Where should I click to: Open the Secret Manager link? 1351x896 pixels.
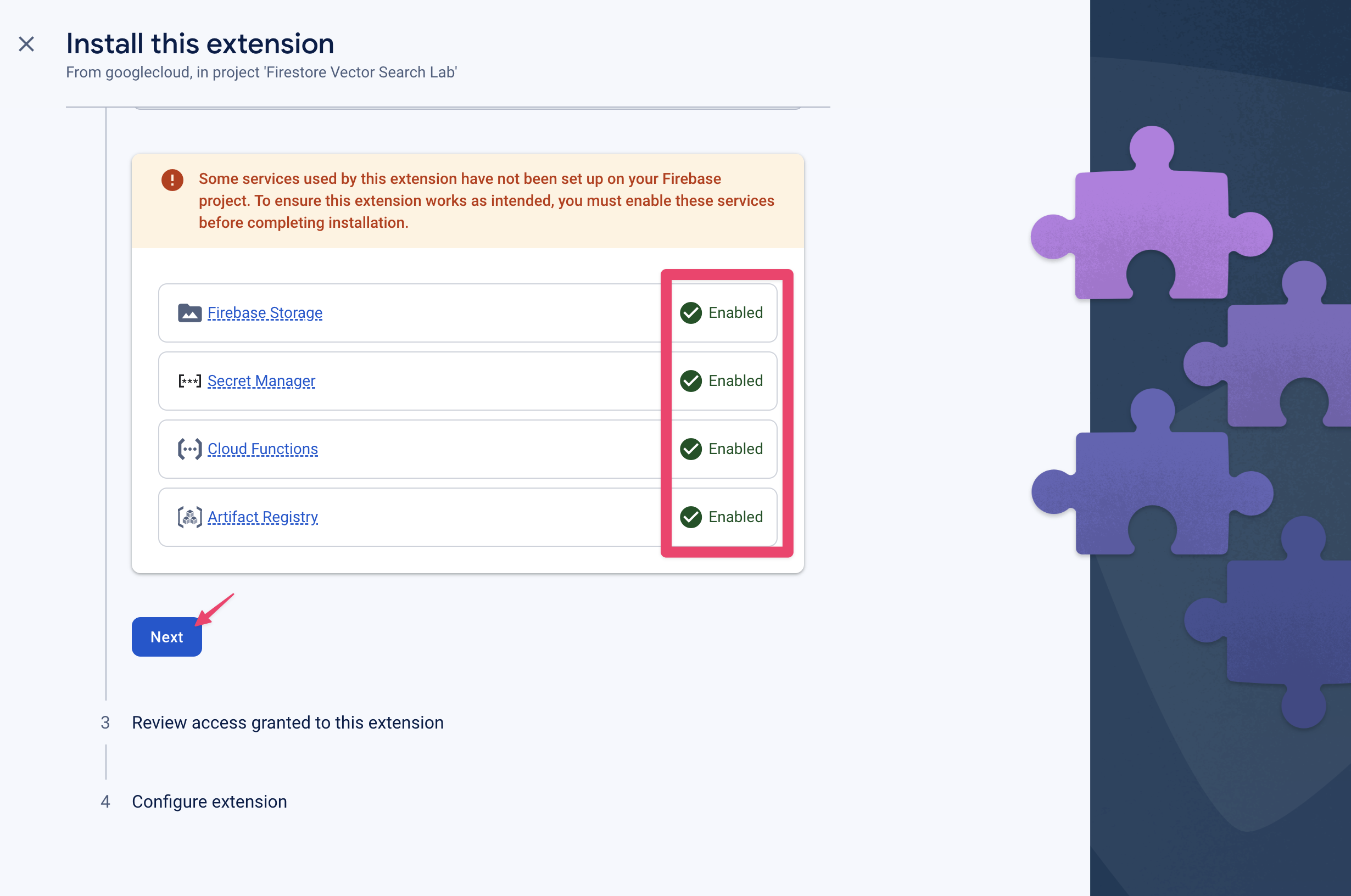click(260, 381)
